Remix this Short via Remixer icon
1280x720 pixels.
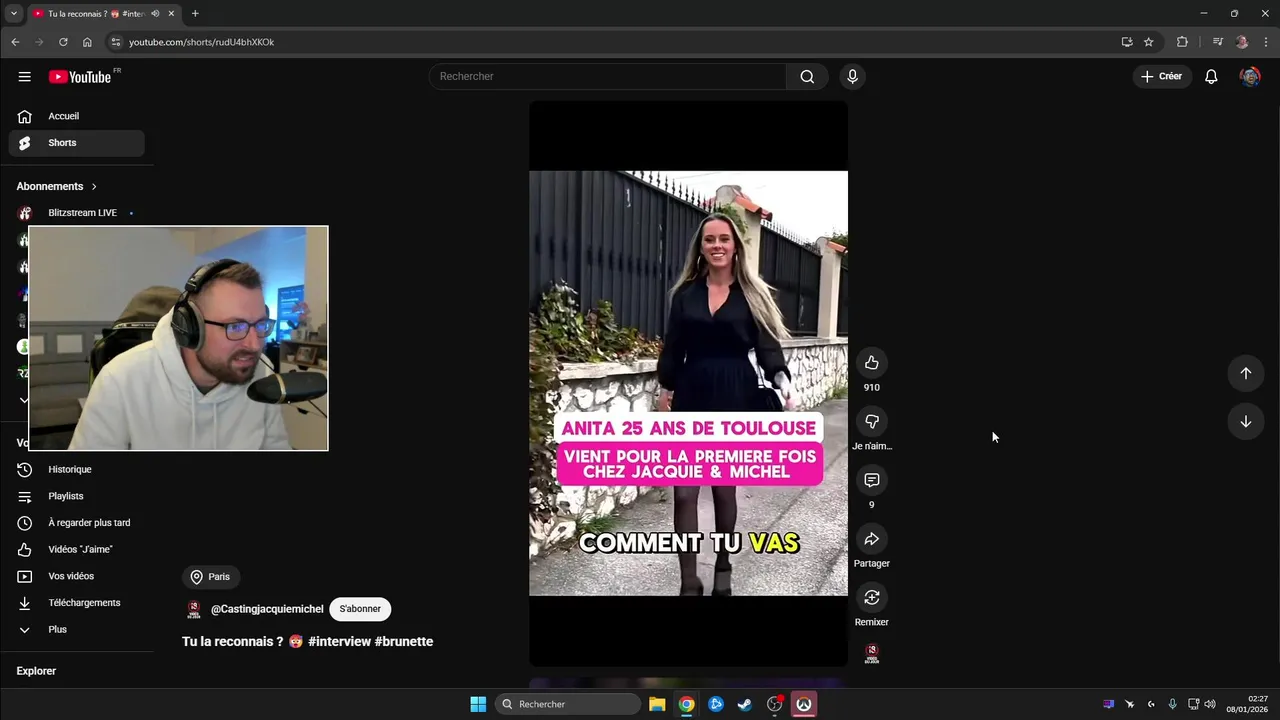[872, 598]
